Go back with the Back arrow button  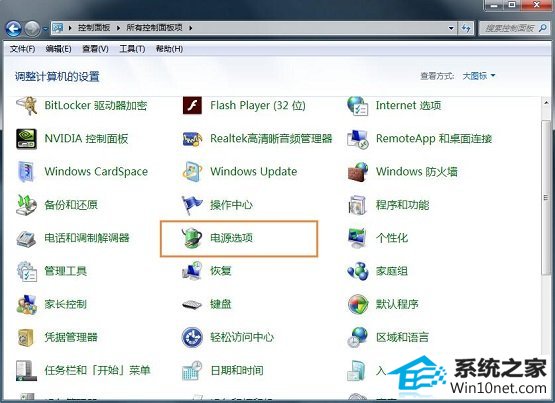tap(13, 28)
